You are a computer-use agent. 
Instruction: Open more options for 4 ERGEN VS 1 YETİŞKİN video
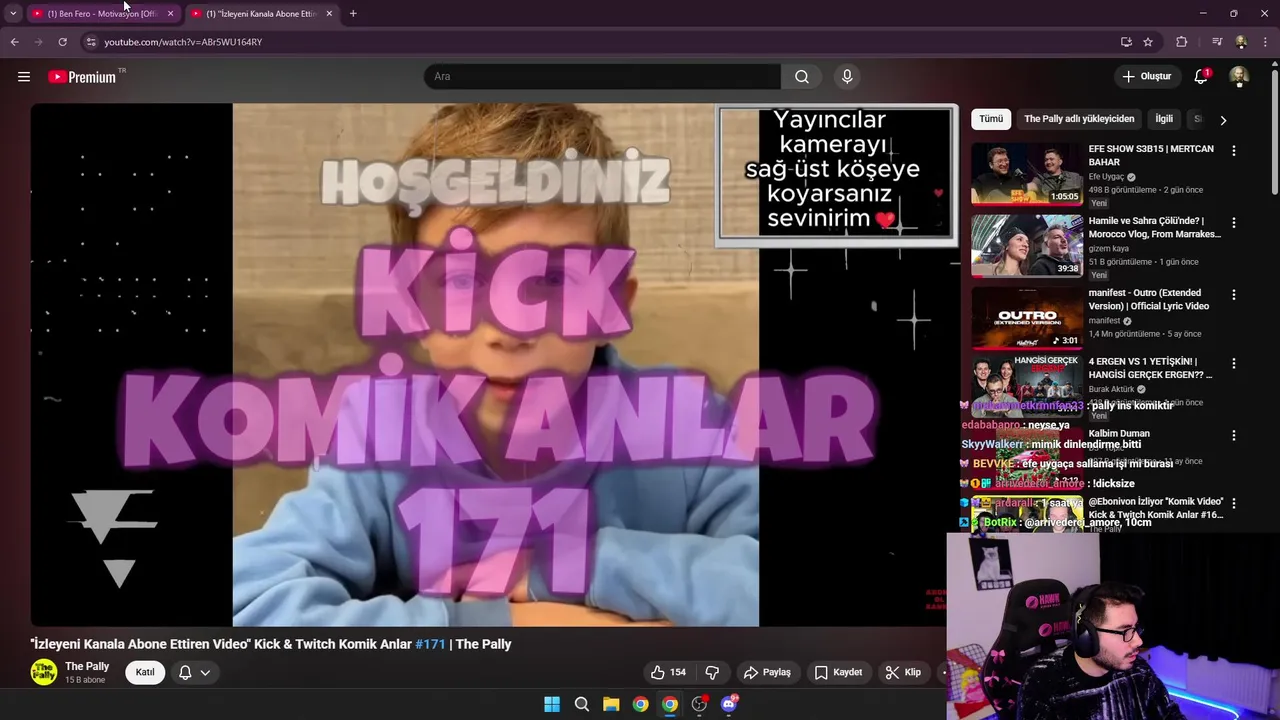click(x=1233, y=363)
